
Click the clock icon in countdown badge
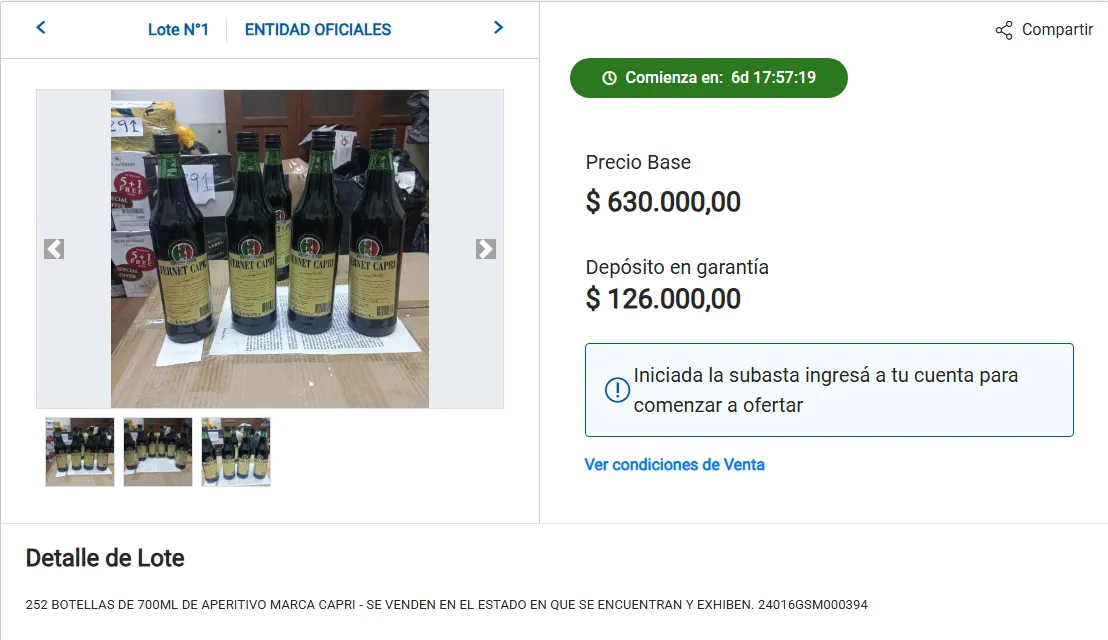[609, 78]
